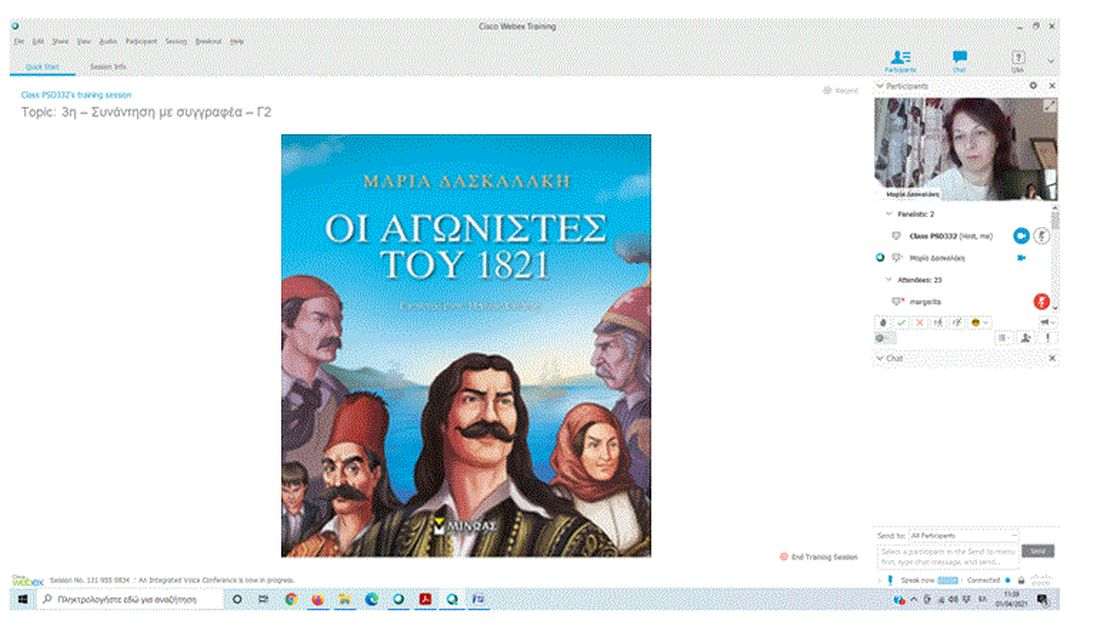Screen dimensions: 1094x640
Task: Click the shared book cover image
Action: [466, 345]
